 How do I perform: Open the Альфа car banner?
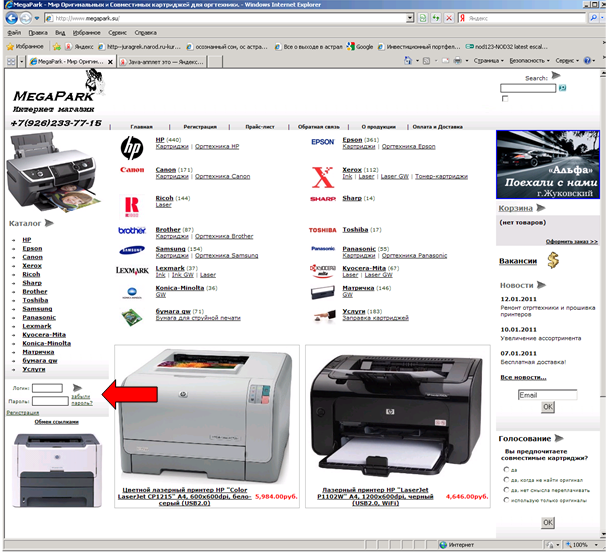tap(548, 165)
